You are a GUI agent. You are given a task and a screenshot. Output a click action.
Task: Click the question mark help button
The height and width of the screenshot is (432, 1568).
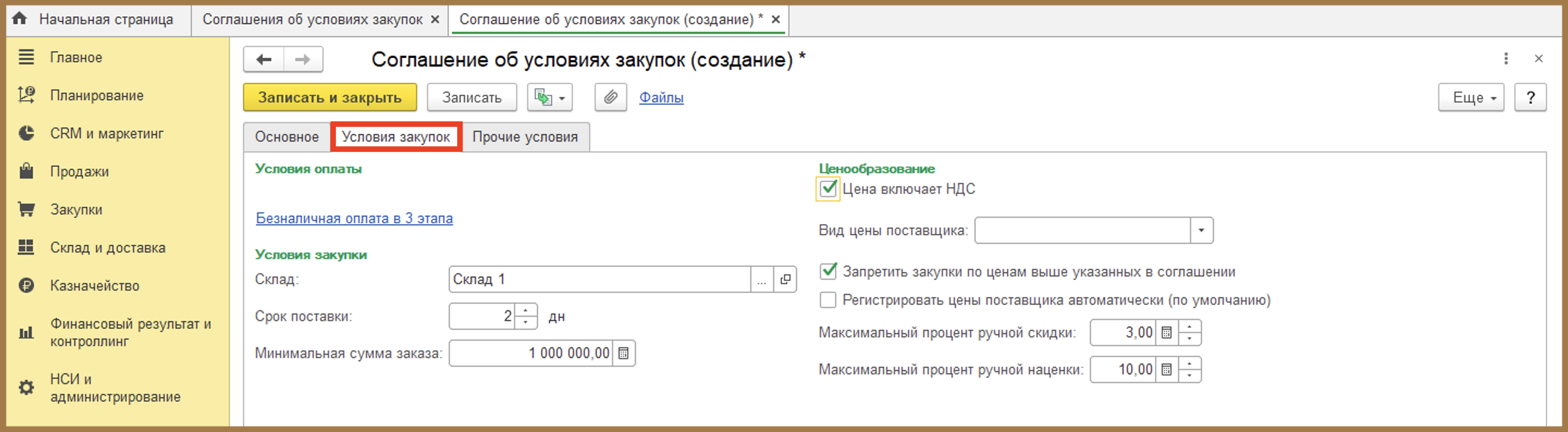coord(1530,97)
